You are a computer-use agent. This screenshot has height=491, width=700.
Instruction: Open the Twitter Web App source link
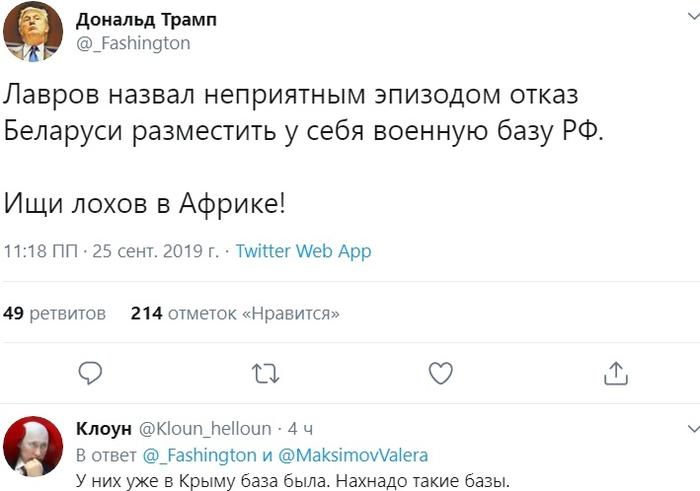coord(303,251)
